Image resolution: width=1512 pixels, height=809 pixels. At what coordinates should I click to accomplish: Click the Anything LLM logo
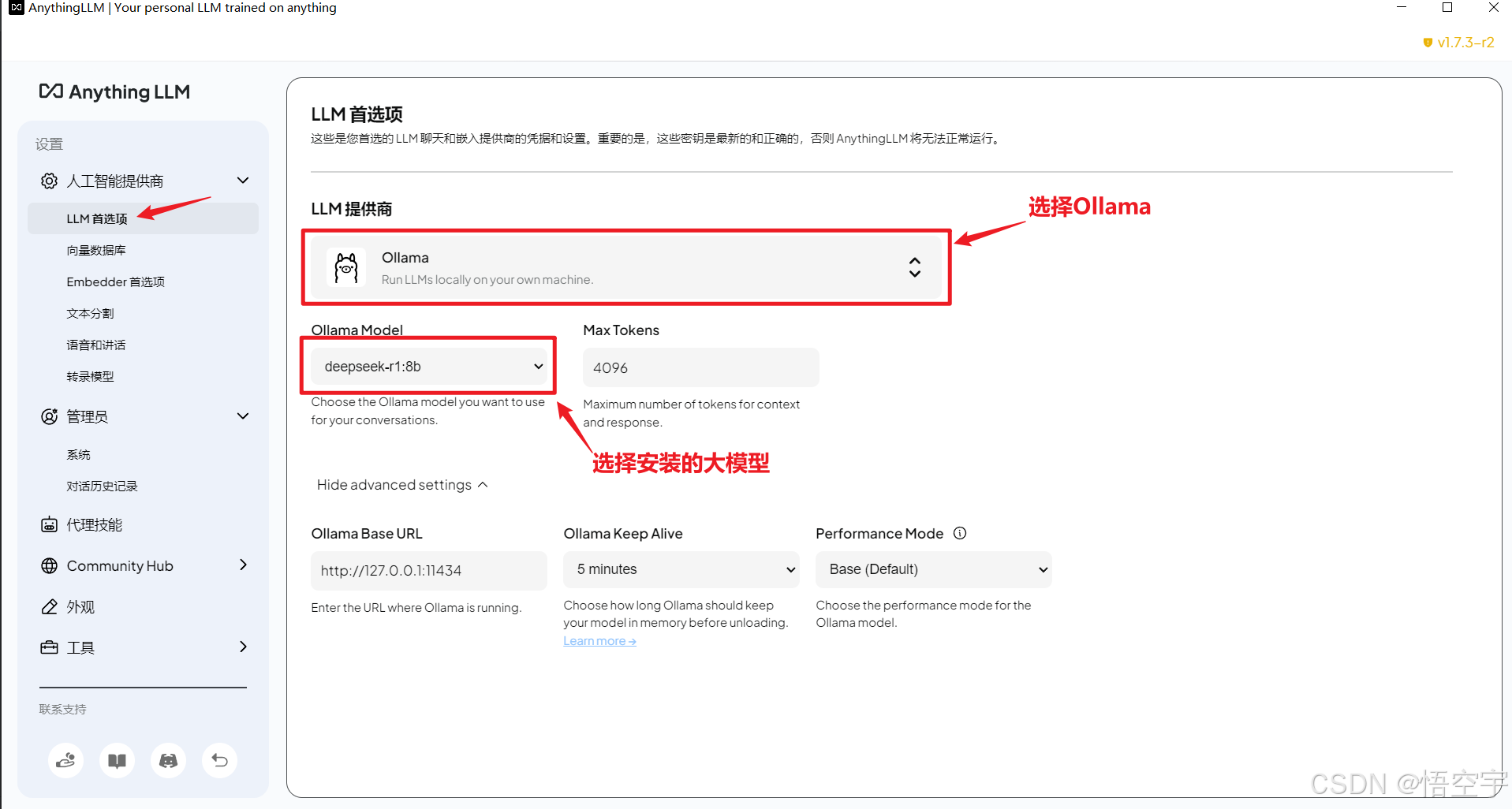115,92
